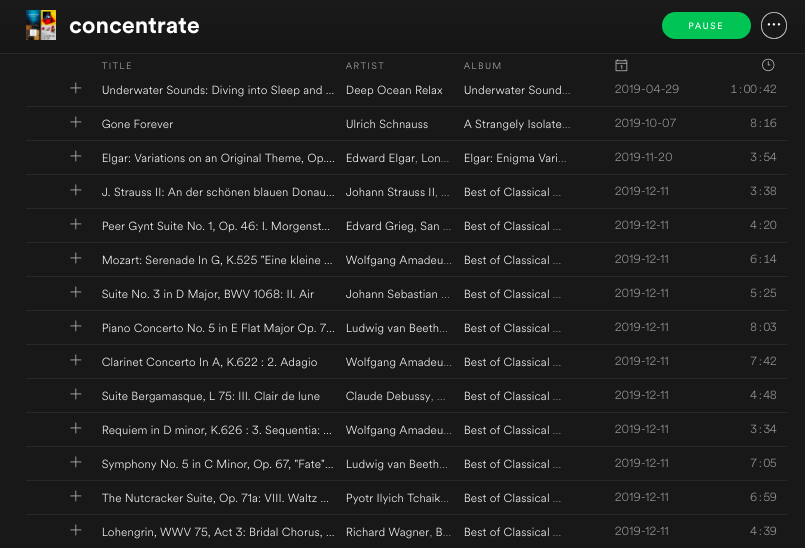The width and height of the screenshot is (805, 548).
Task: Click date 2019-10-07
Action: tap(645, 123)
